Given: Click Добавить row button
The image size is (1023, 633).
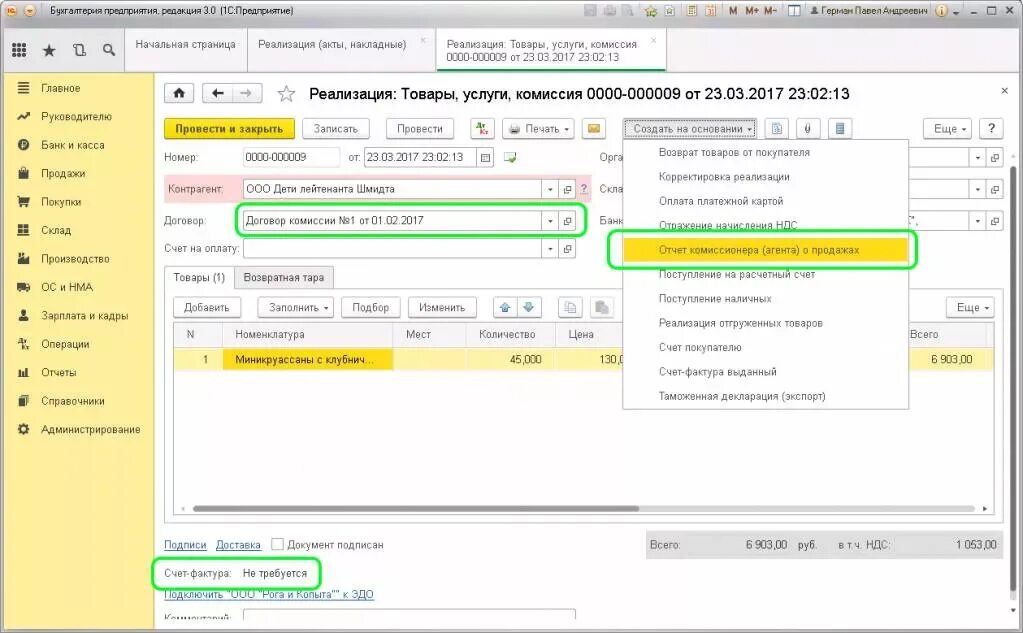Looking at the screenshot, I should click(x=206, y=307).
